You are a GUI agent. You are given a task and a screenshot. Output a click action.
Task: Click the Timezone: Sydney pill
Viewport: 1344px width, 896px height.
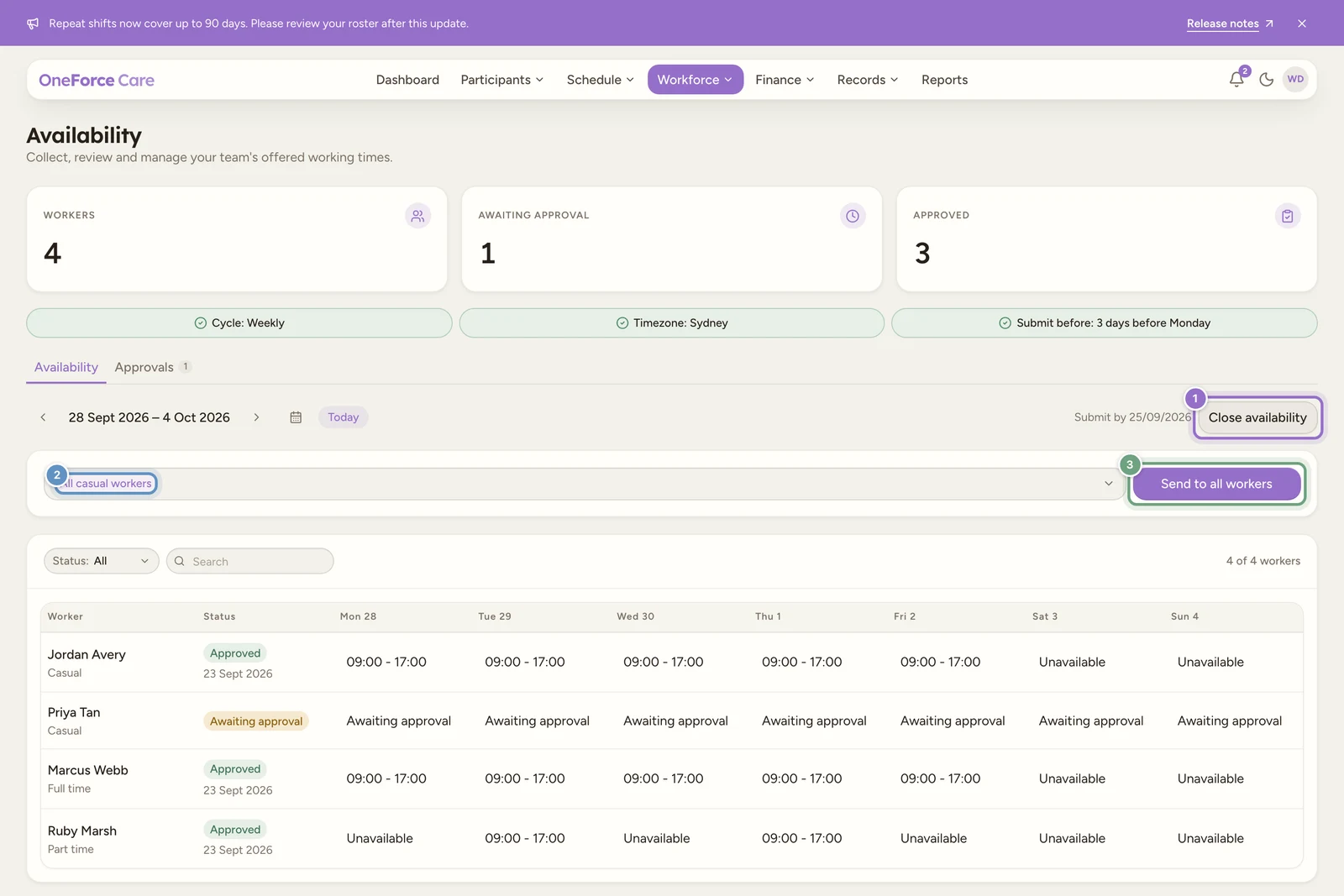click(672, 323)
